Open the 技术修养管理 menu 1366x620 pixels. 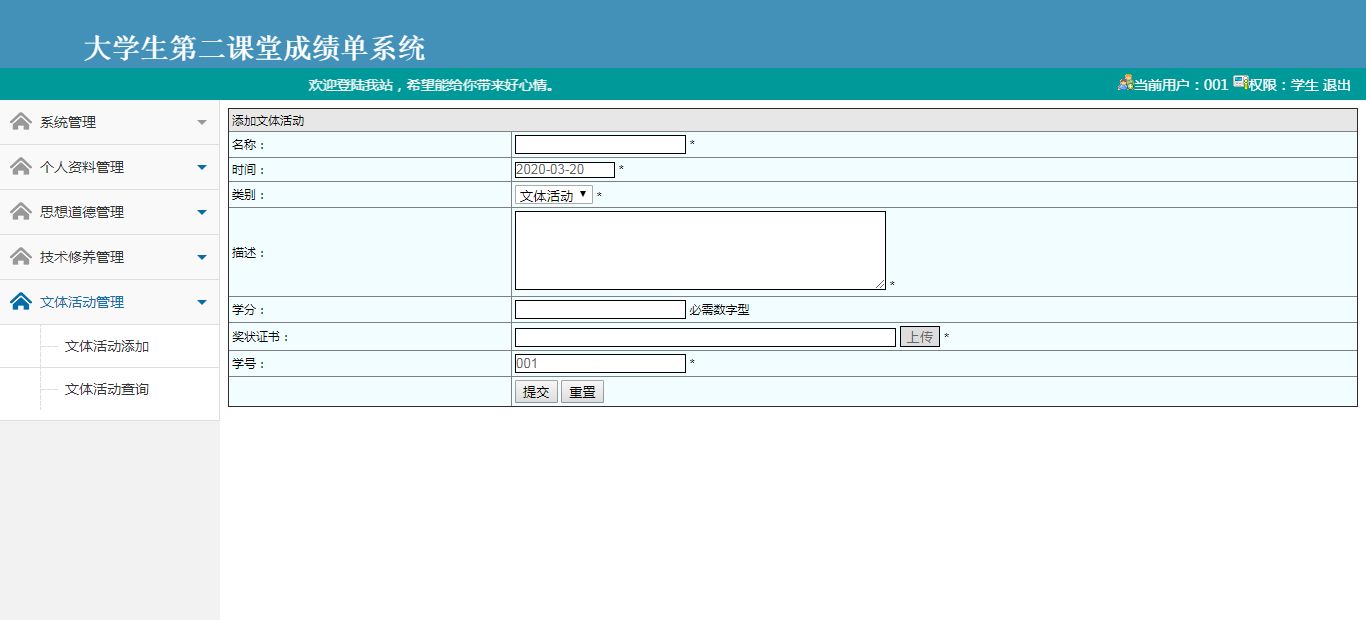(109, 257)
